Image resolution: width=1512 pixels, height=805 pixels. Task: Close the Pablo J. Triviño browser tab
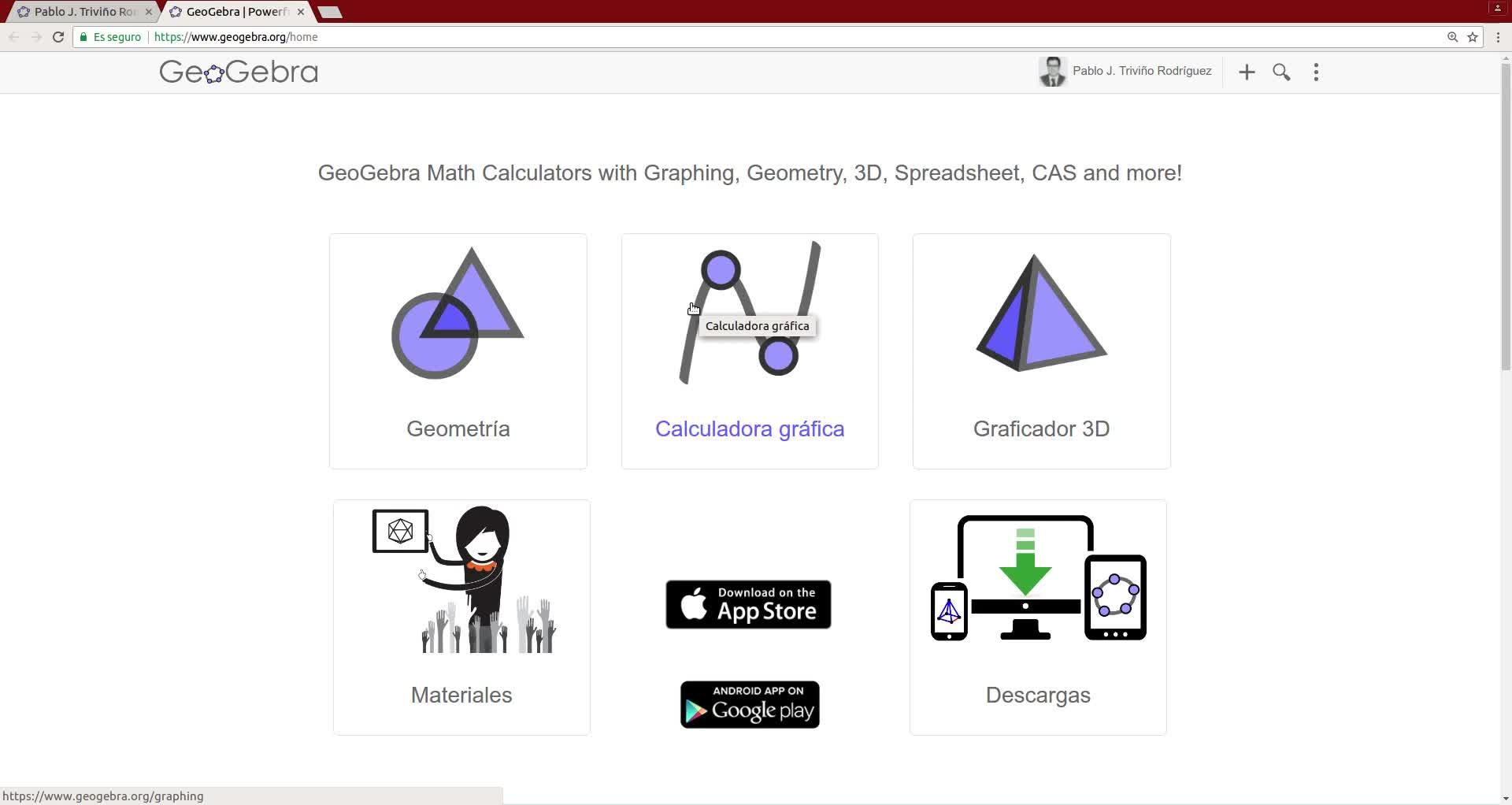click(x=149, y=12)
